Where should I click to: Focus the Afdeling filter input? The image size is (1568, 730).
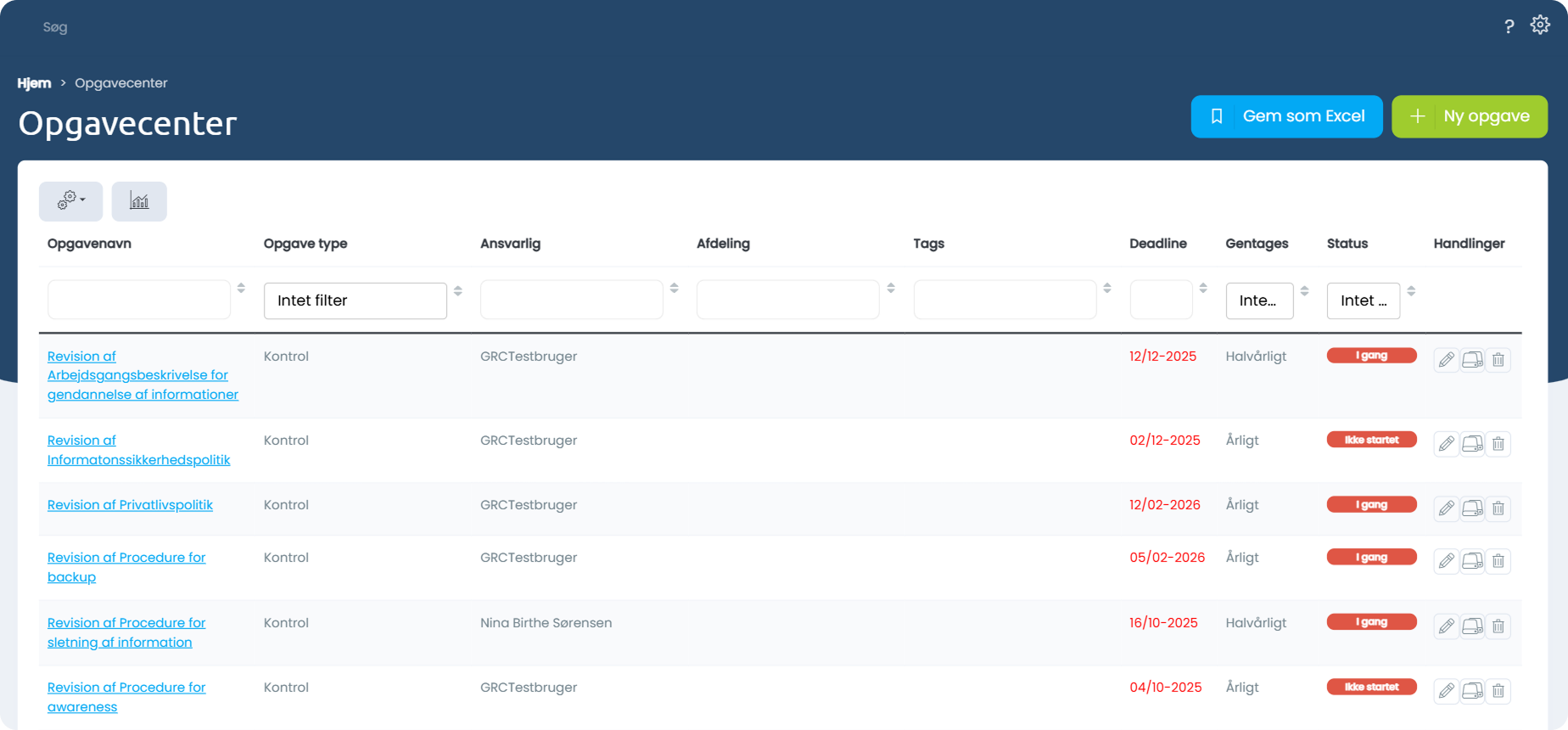(788, 300)
